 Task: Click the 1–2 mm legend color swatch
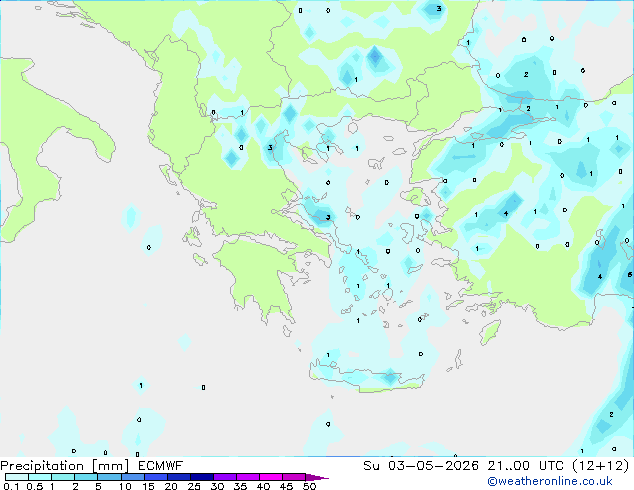(x=63, y=477)
